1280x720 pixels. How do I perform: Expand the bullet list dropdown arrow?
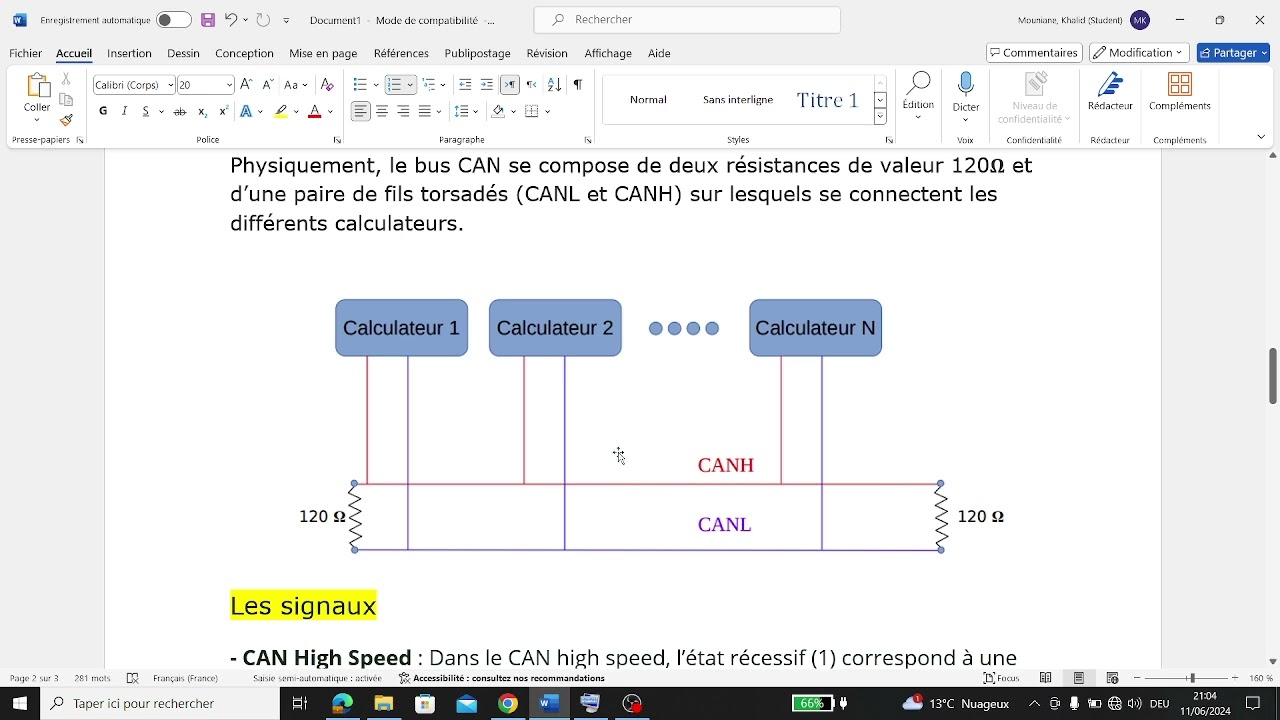(376, 85)
